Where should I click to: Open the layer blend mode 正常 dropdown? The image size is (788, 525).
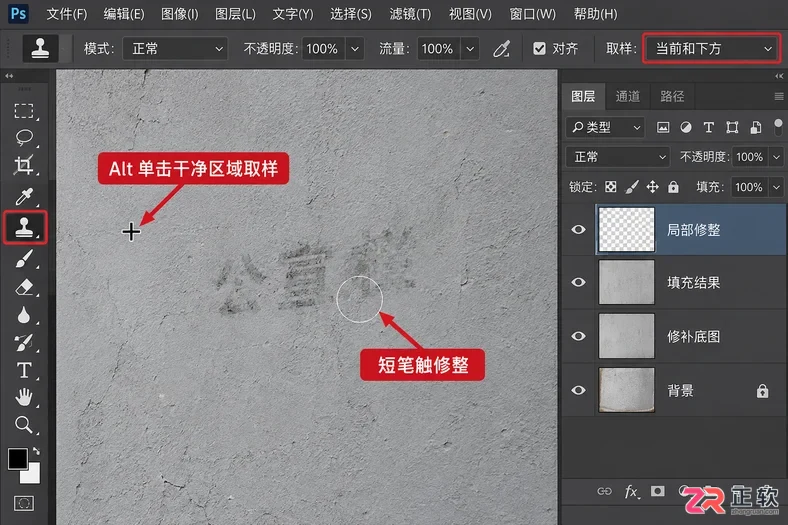pyautogui.click(x=618, y=157)
